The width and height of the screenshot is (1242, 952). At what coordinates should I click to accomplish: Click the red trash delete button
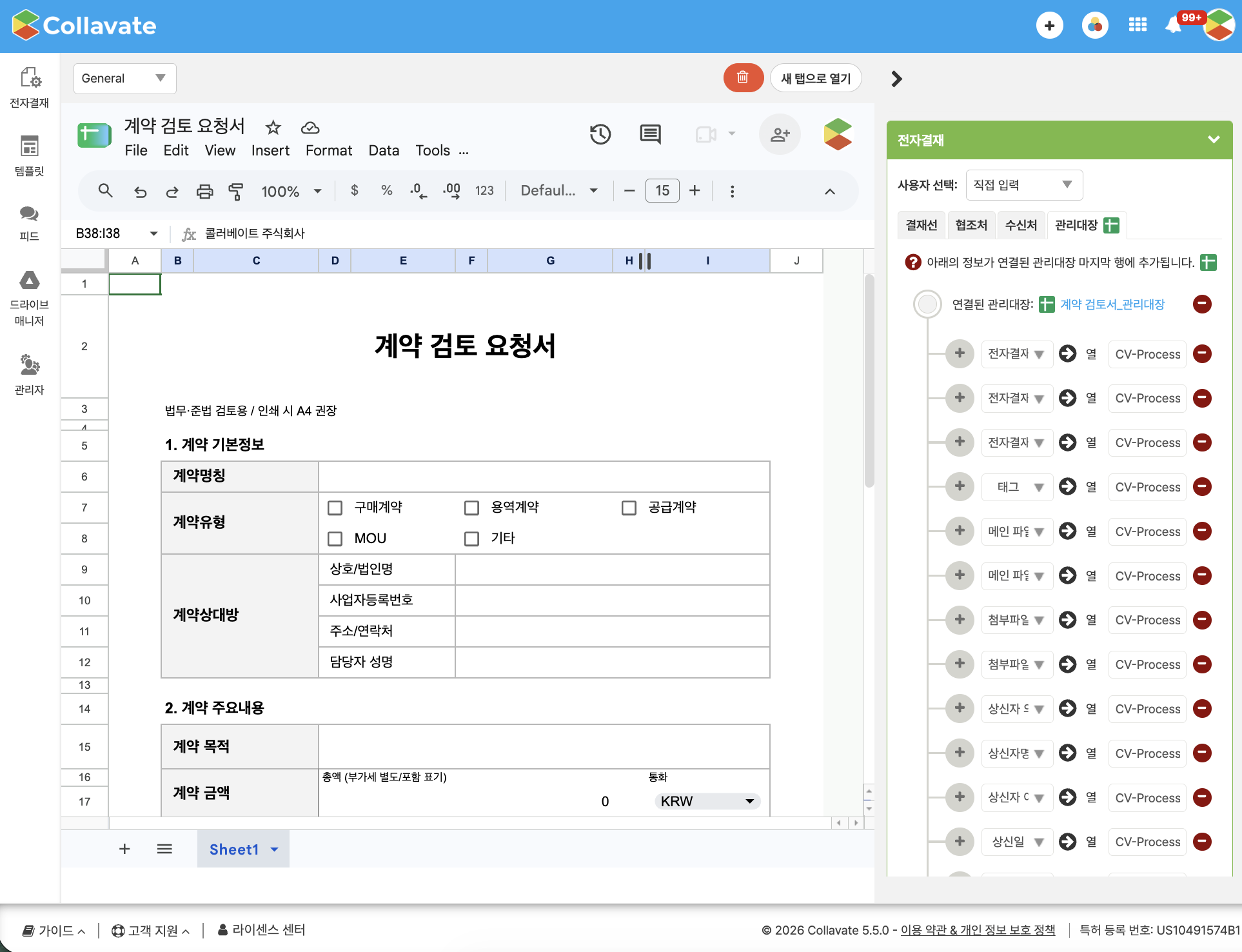743,78
